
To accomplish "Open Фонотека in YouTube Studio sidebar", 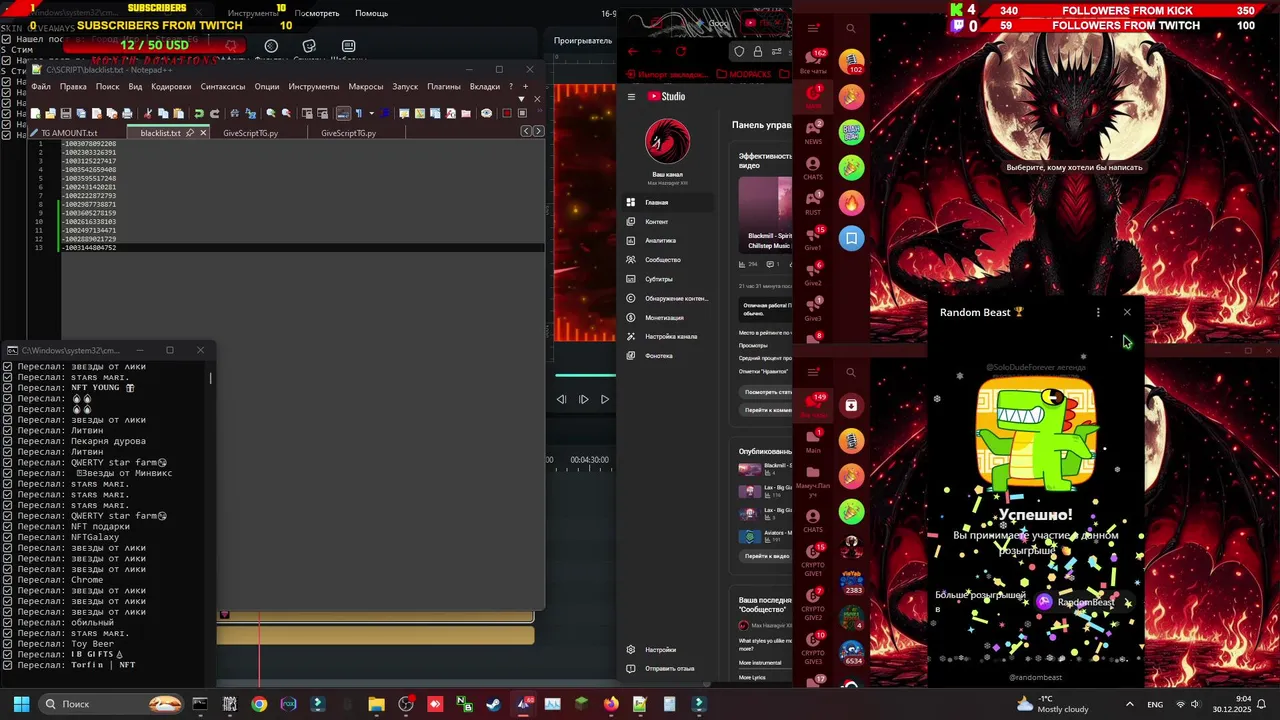I will pyautogui.click(x=667, y=356).
